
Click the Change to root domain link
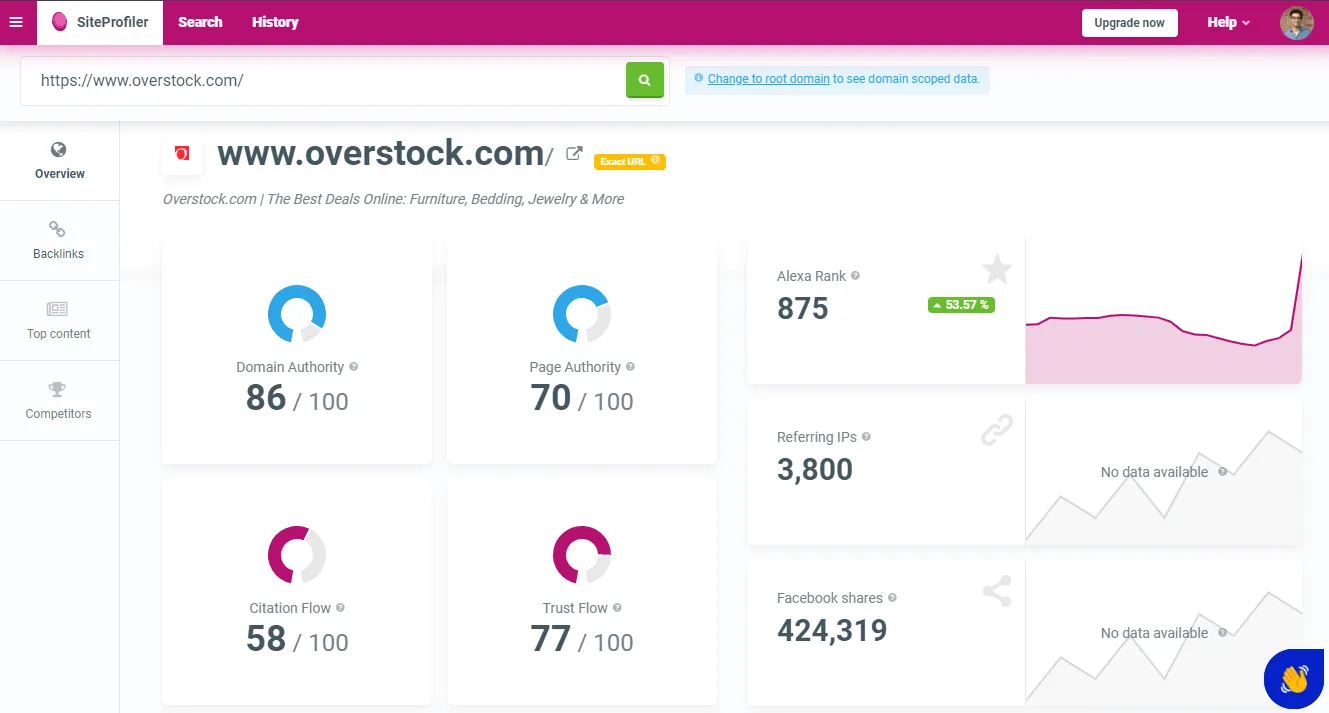click(x=768, y=79)
